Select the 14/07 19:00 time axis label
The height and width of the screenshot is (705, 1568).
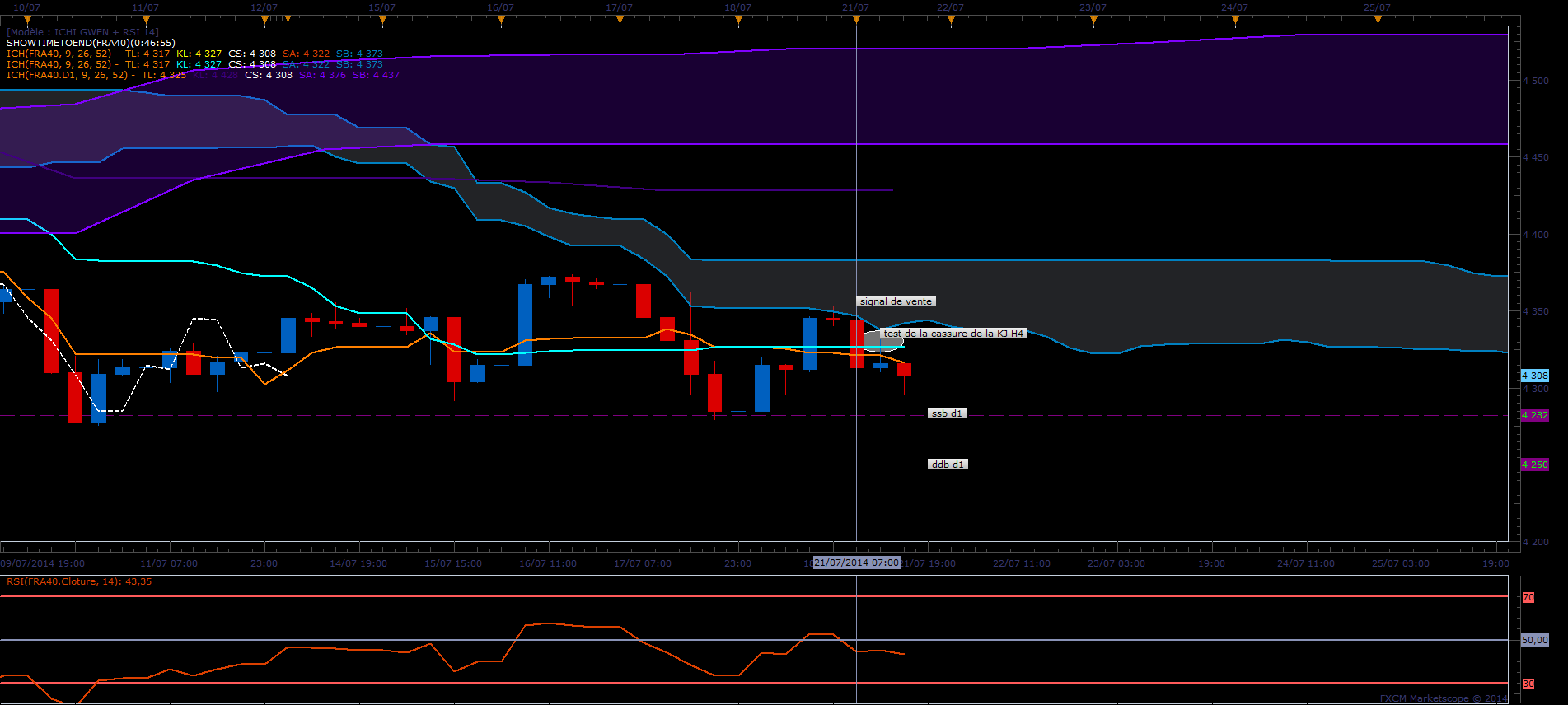click(x=358, y=563)
